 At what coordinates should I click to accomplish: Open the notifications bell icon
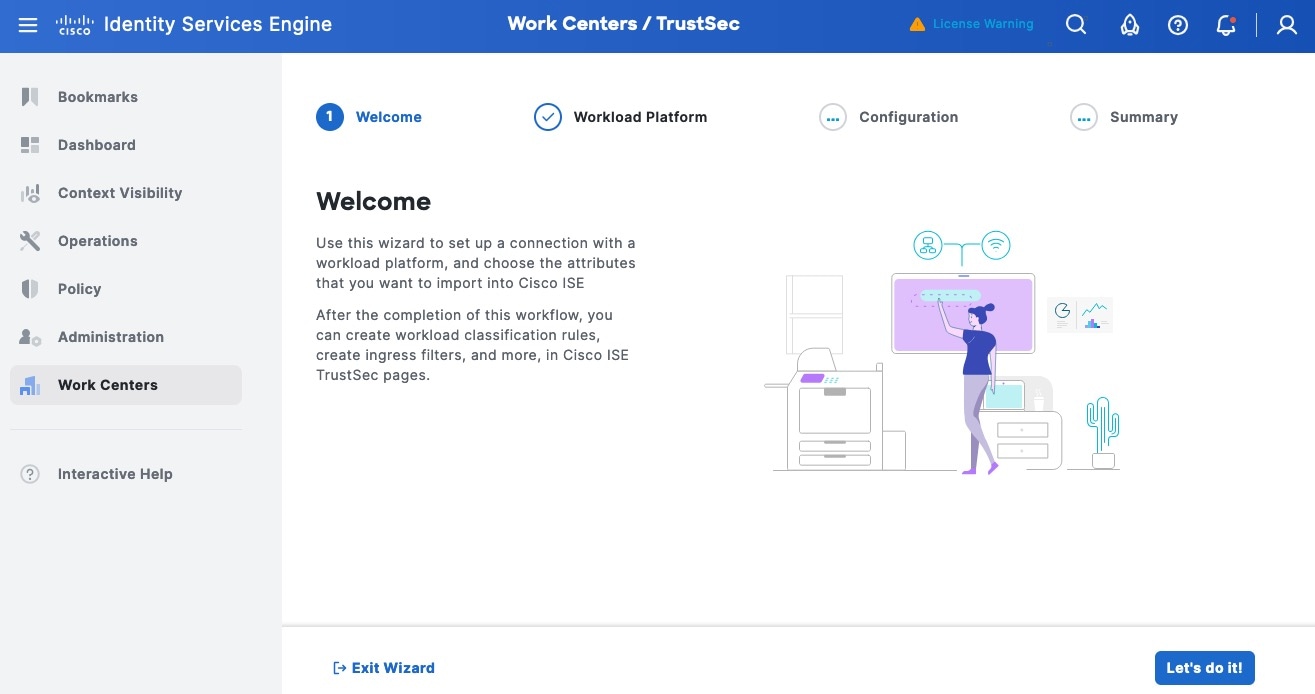point(1227,25)
